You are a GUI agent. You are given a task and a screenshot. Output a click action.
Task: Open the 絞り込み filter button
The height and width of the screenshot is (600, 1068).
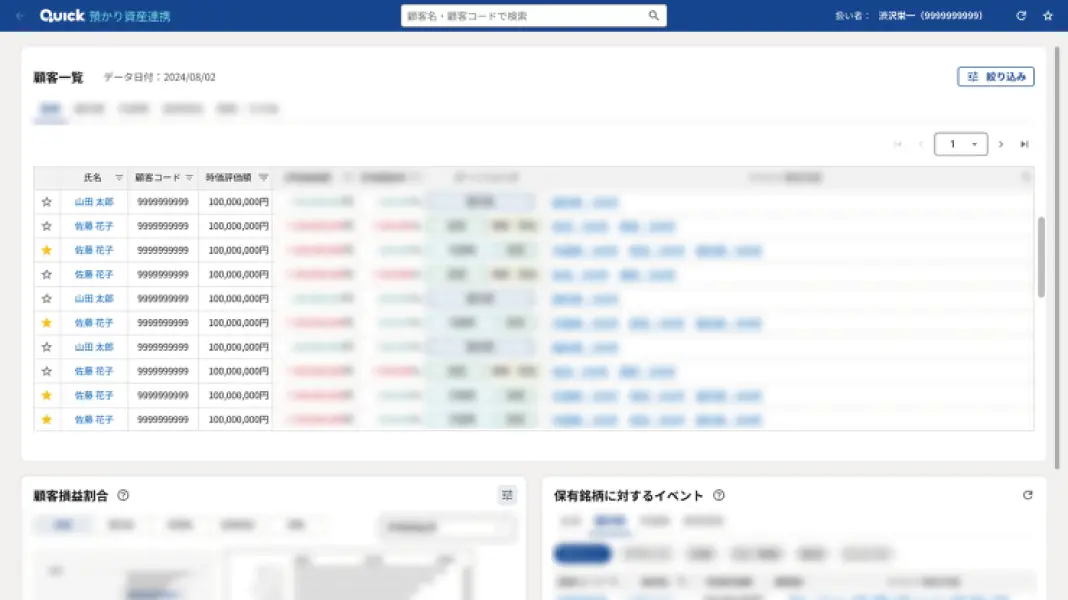pos(996,77)
